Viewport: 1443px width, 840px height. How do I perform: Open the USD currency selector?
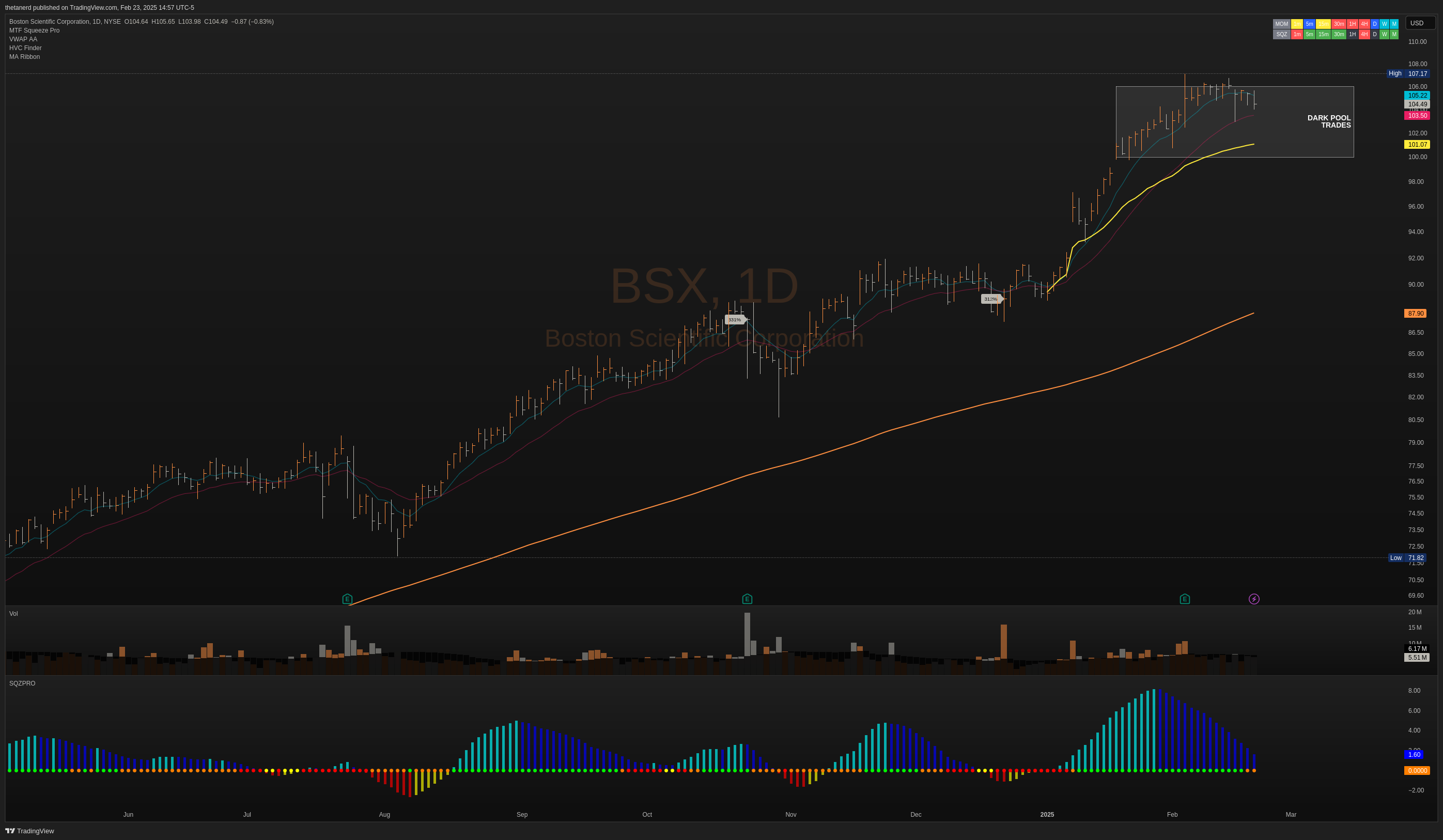coord(1420,23)
